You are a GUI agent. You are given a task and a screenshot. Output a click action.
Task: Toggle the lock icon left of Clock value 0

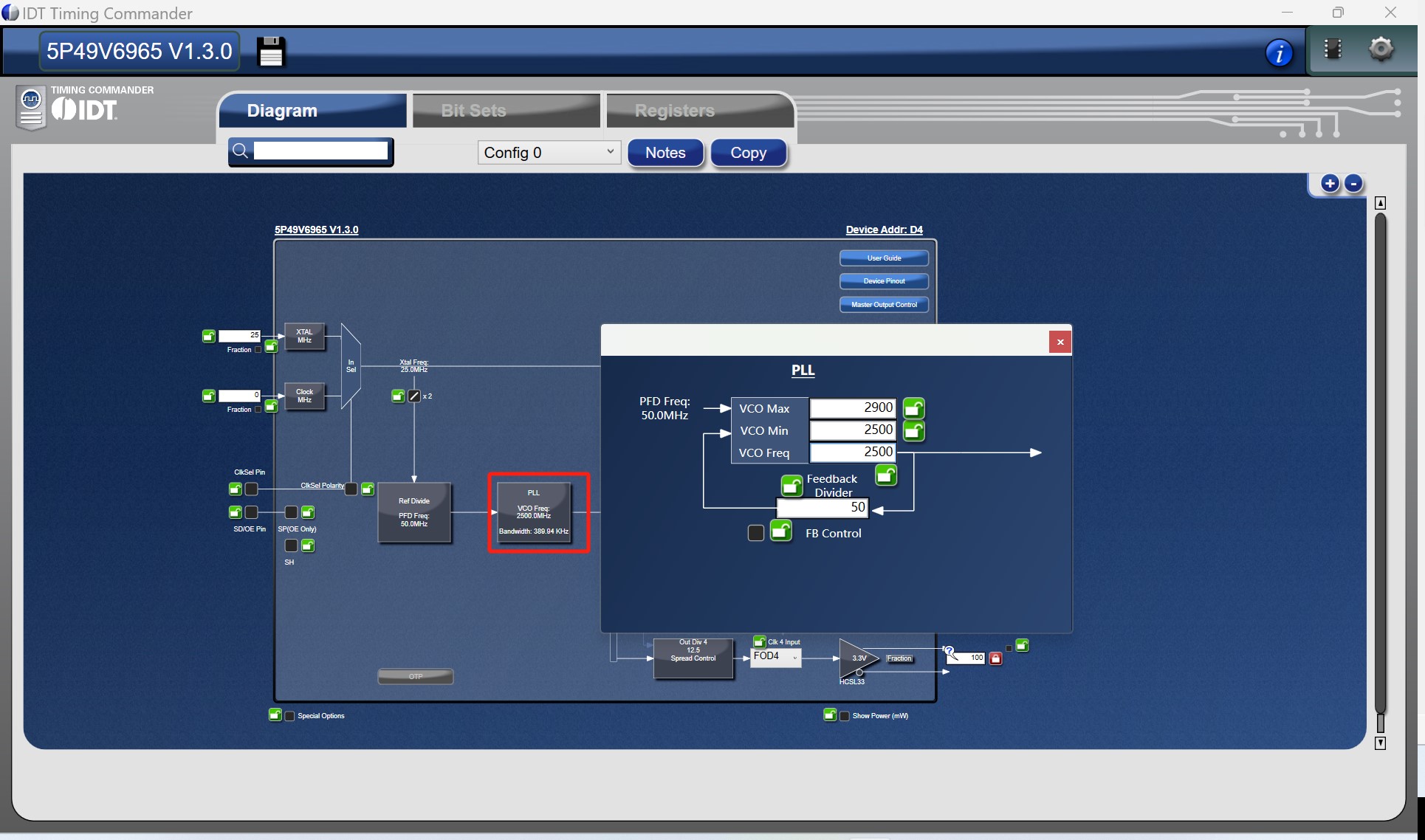[x=209, y=396]
